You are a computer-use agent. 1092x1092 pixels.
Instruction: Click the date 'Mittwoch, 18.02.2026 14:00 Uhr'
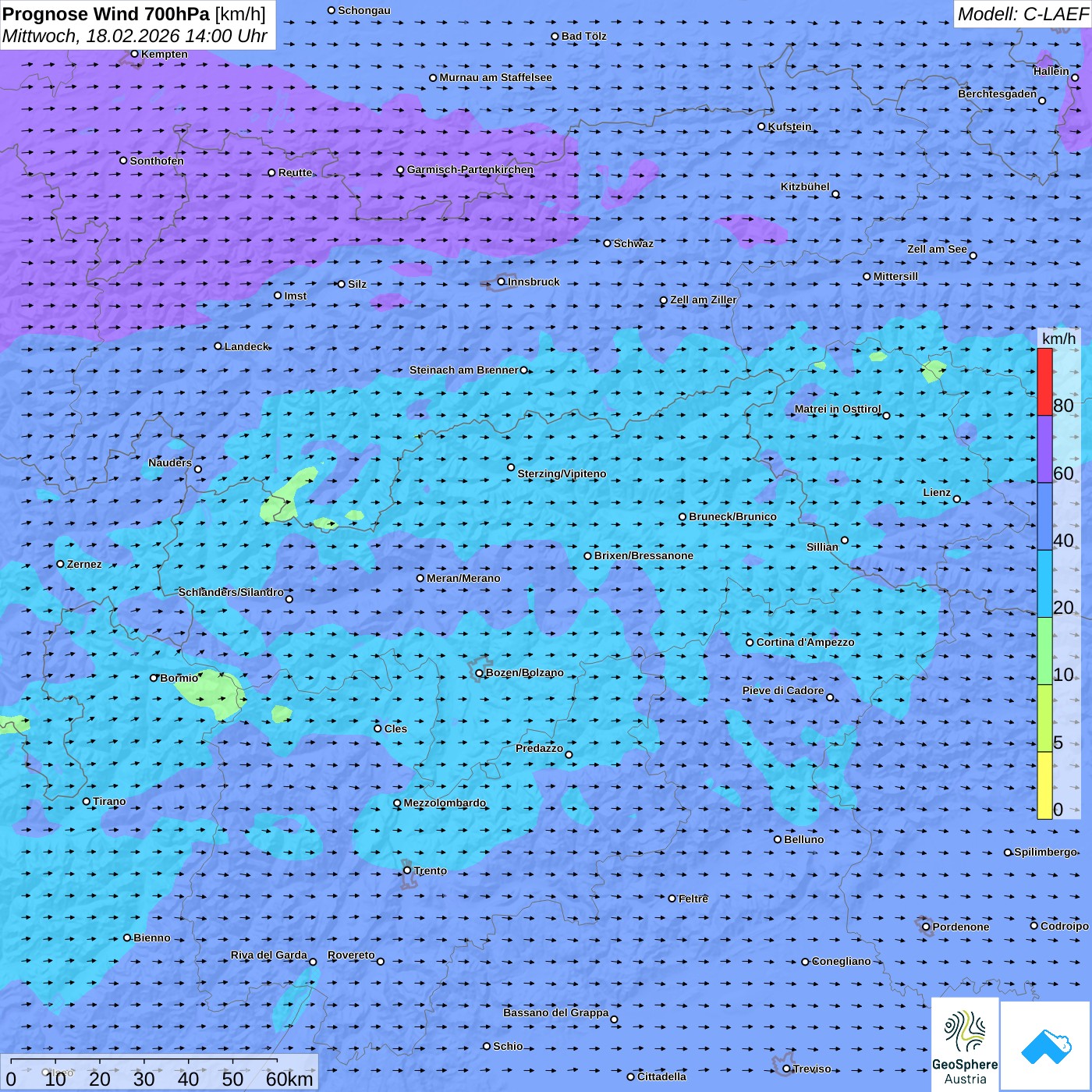(x=135, y=37)
